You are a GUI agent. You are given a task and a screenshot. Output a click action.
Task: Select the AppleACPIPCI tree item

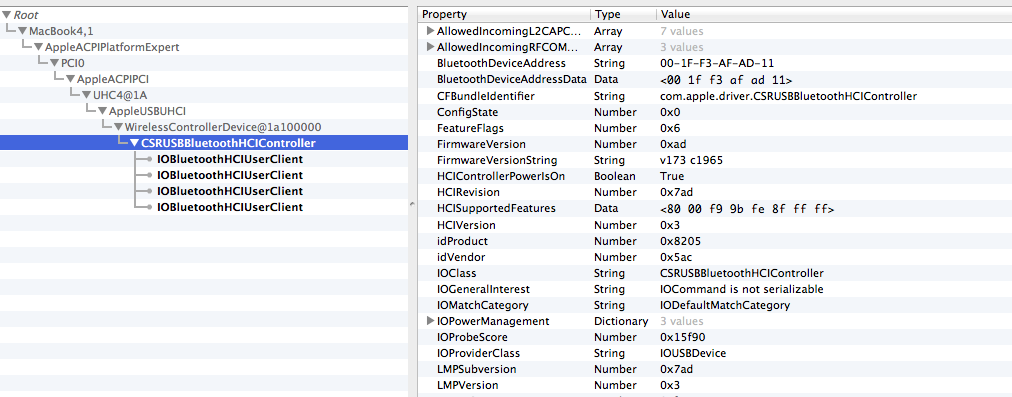[x=113, y=79]
